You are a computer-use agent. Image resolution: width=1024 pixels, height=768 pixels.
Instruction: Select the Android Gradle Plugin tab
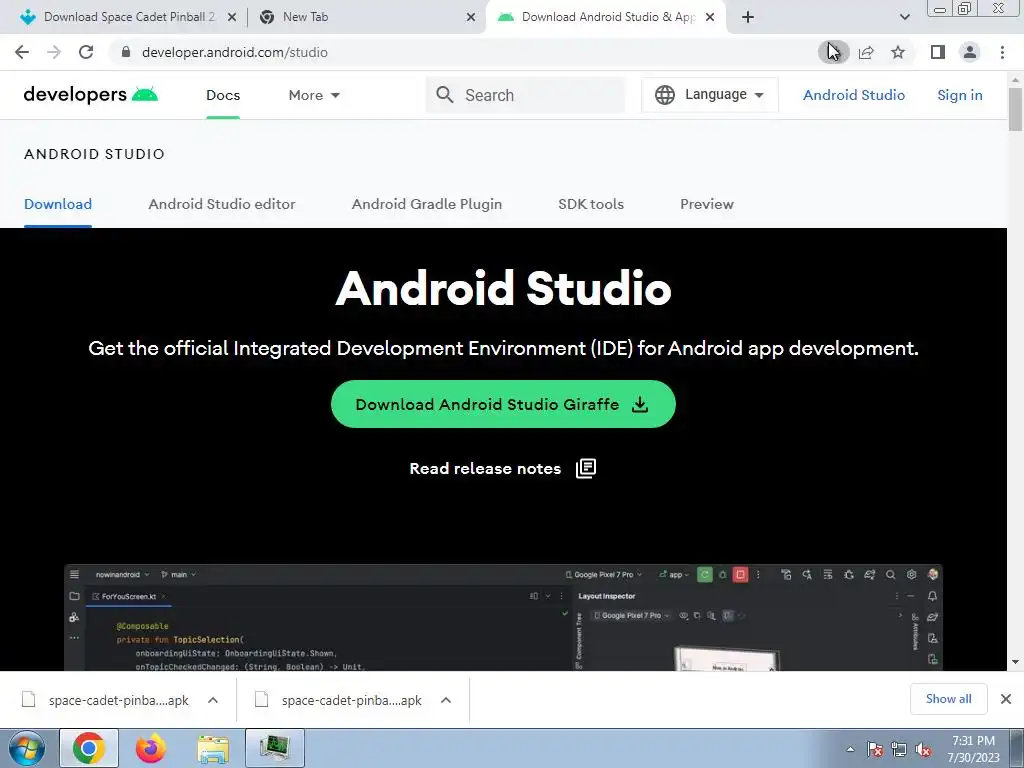(426, 204)
